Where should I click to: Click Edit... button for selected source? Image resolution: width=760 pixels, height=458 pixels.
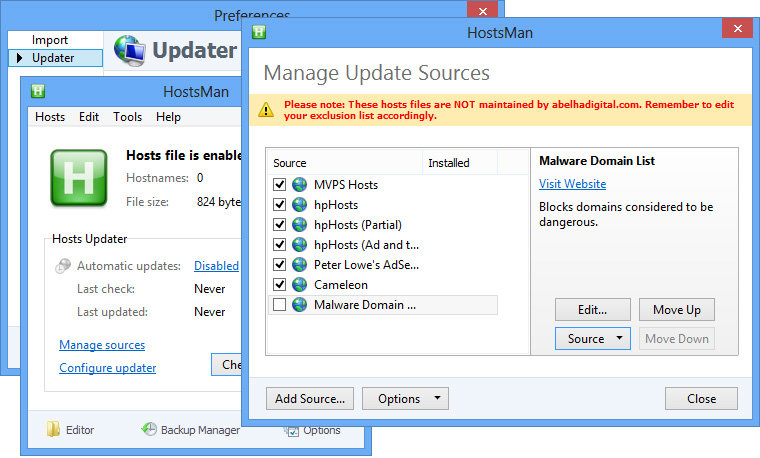[593, 309]
